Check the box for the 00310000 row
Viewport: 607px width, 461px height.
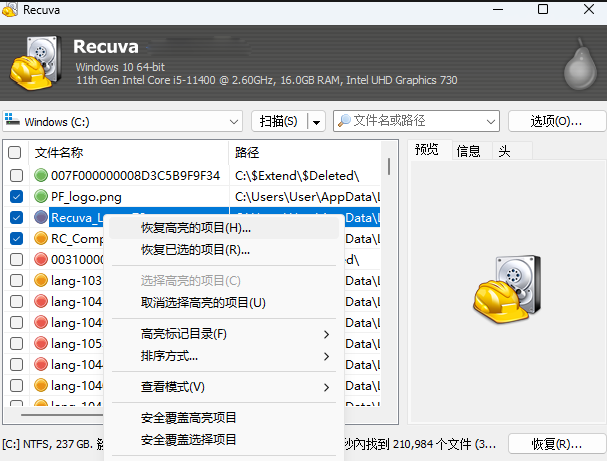(x=16, y=259)
